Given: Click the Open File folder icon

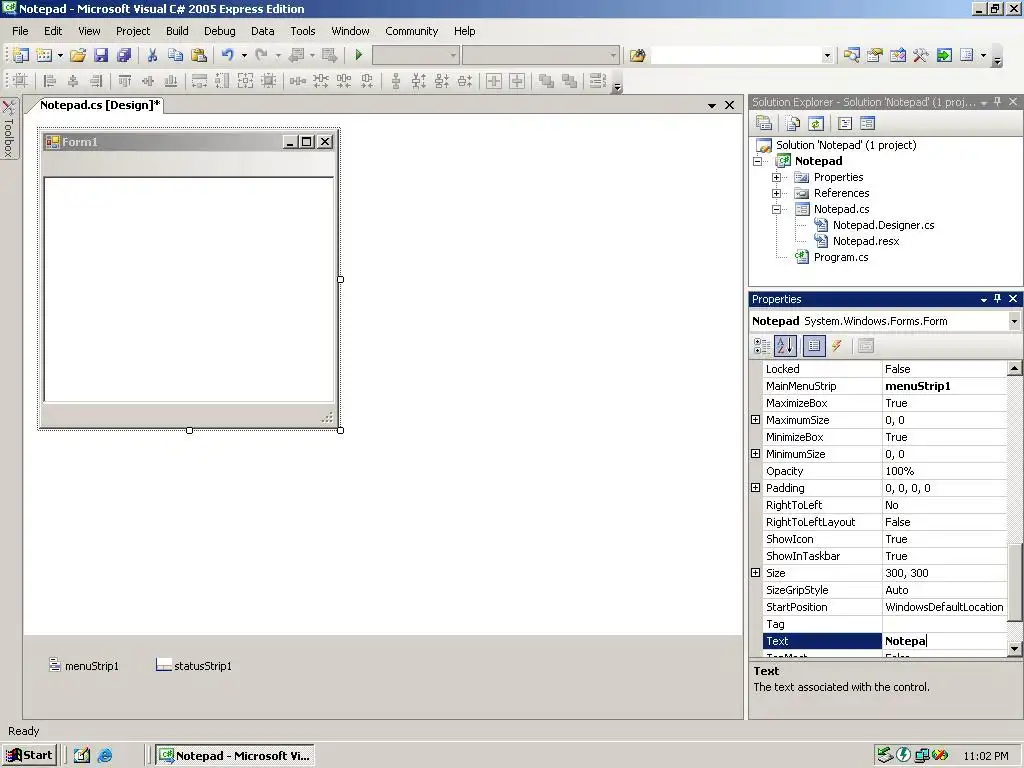Looking at the screenshot, I should (x=78, y=56).
